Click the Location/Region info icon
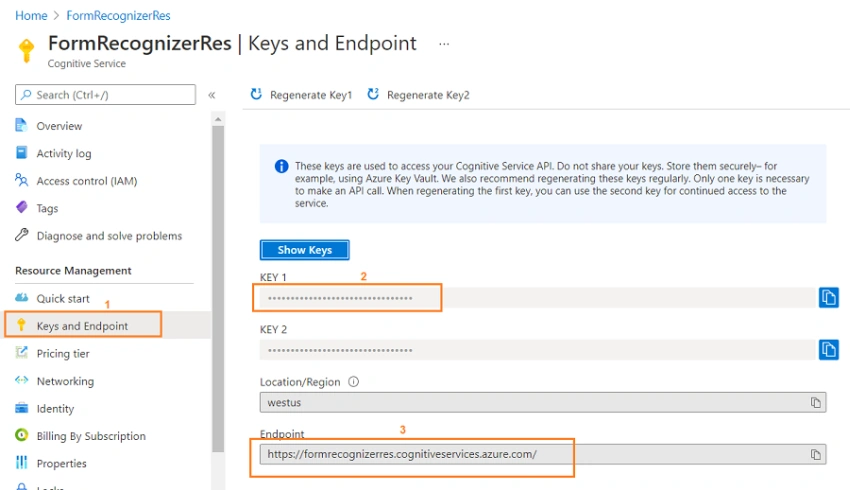The height and width of the screenshot is (490, 850). (x=353, y=382)
